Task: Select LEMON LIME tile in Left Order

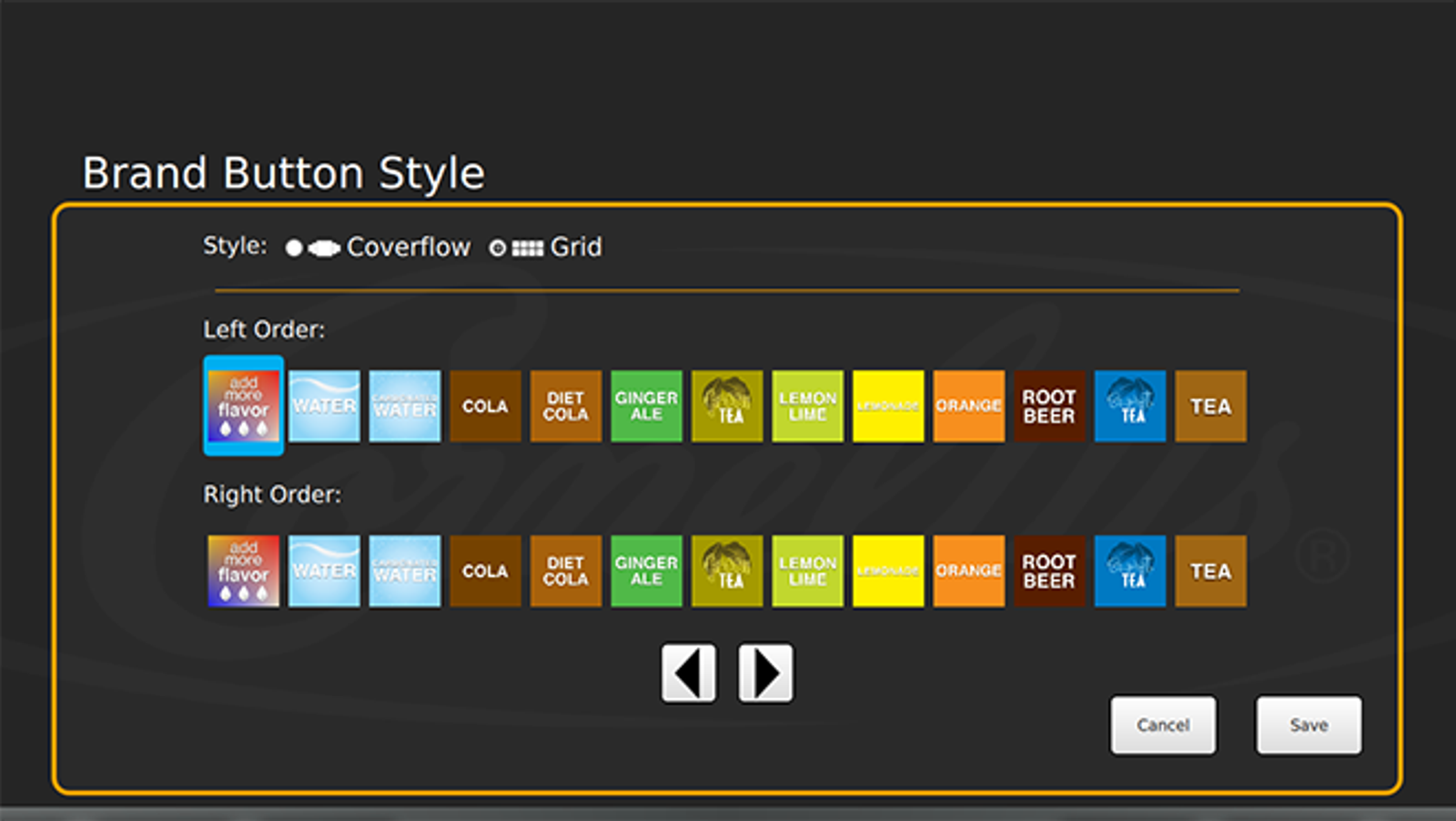Action: click(x=807, y=406)
